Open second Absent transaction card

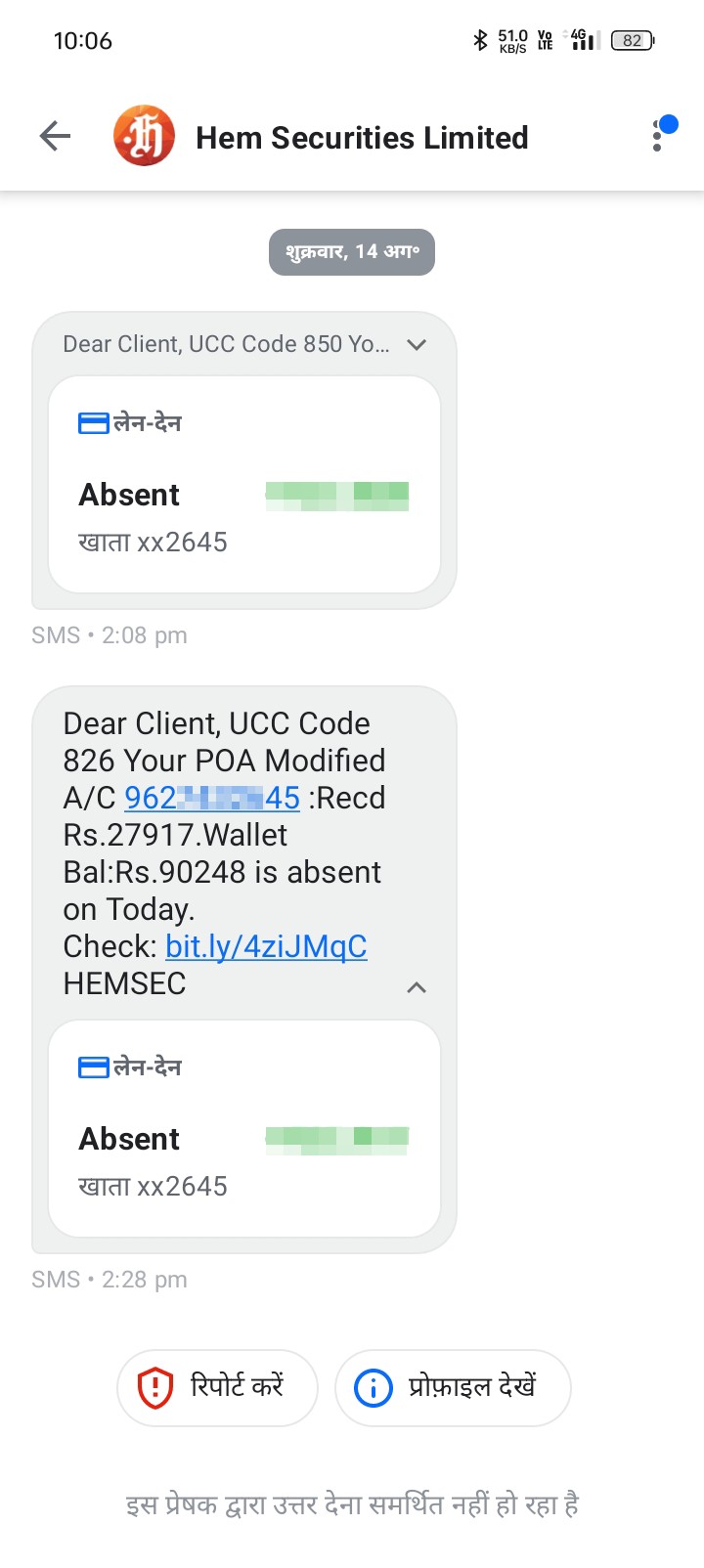coord(244,1129)
